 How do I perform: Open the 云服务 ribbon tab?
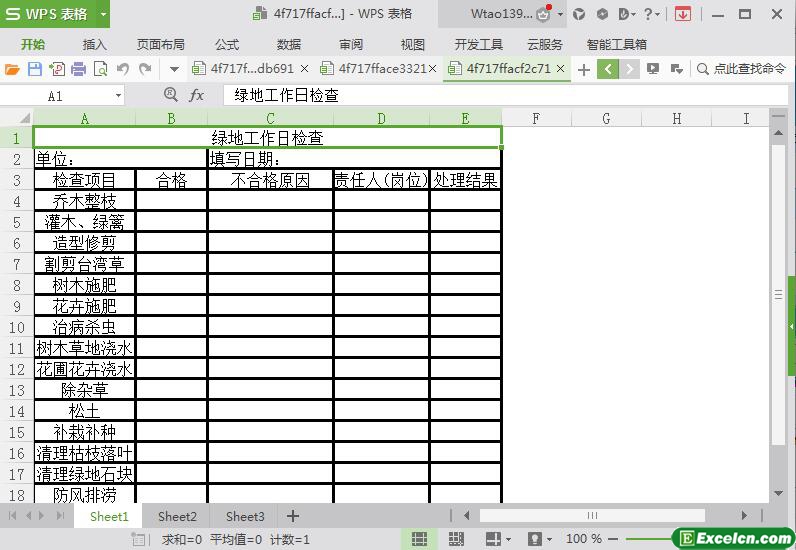(545, 45)
